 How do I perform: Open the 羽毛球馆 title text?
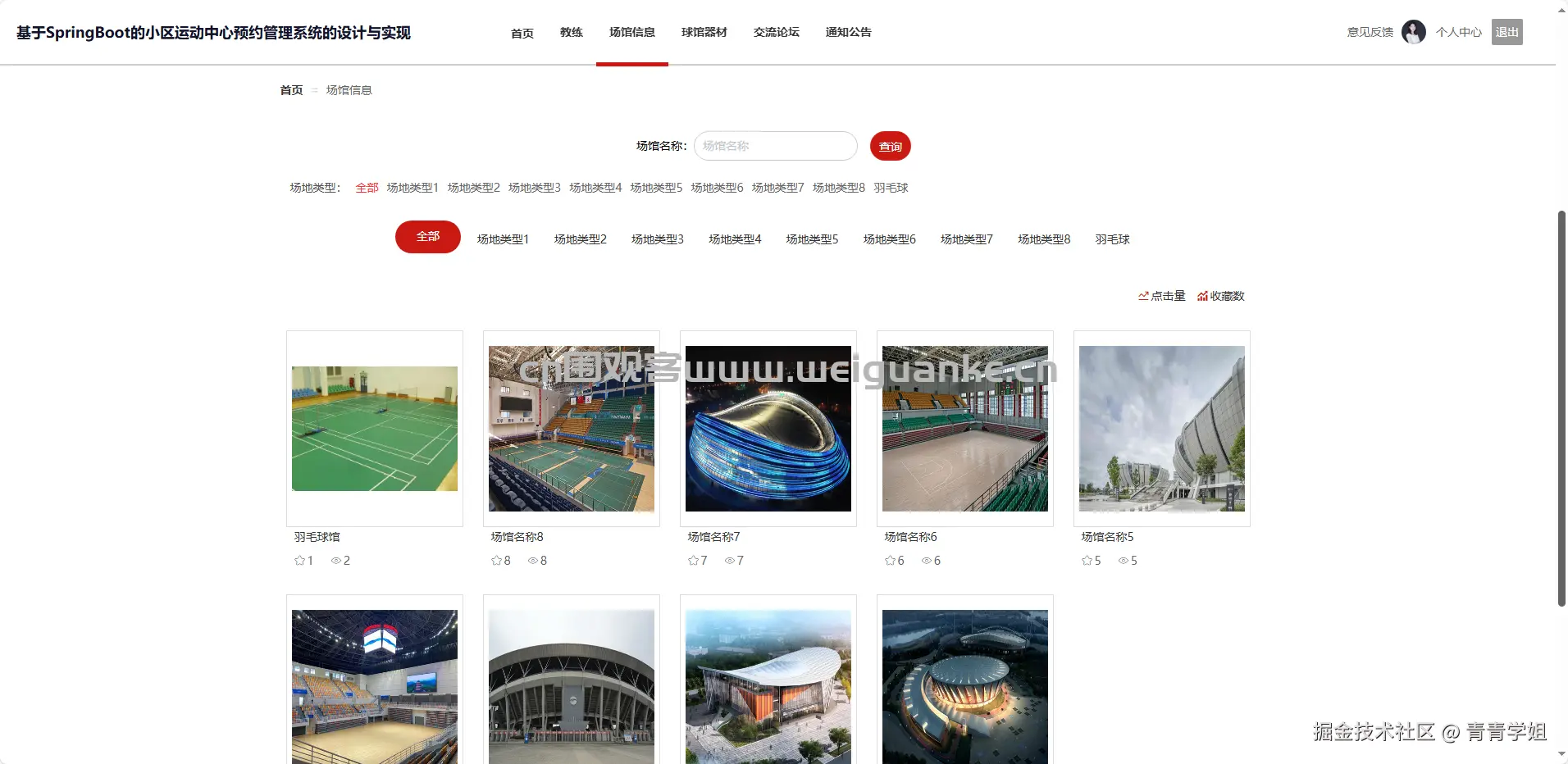tap(317, 537)
